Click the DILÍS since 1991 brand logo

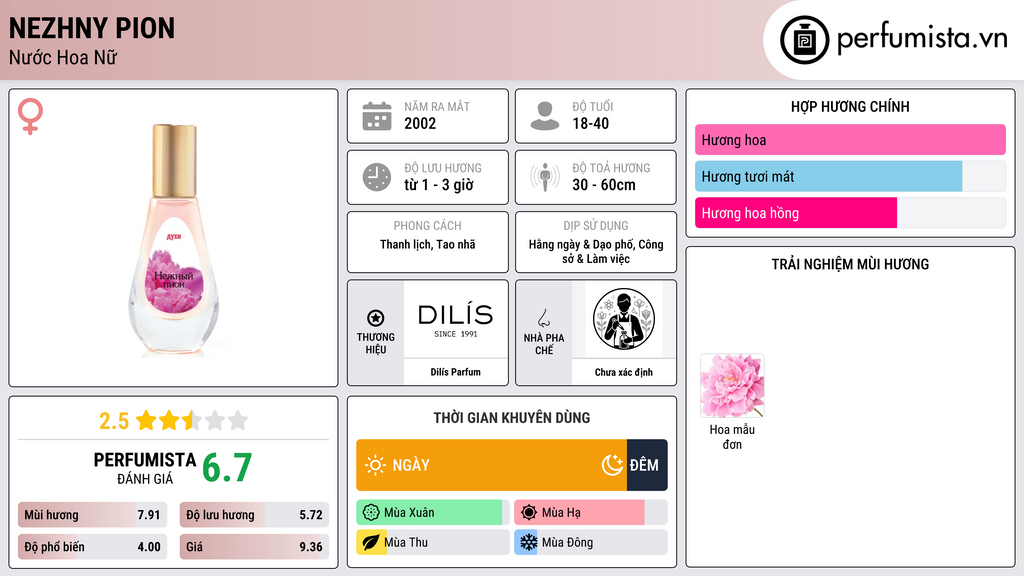pos(455,320)
